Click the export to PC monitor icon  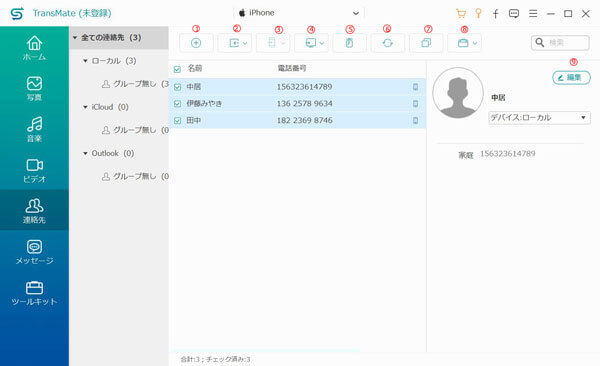(311, 43)
